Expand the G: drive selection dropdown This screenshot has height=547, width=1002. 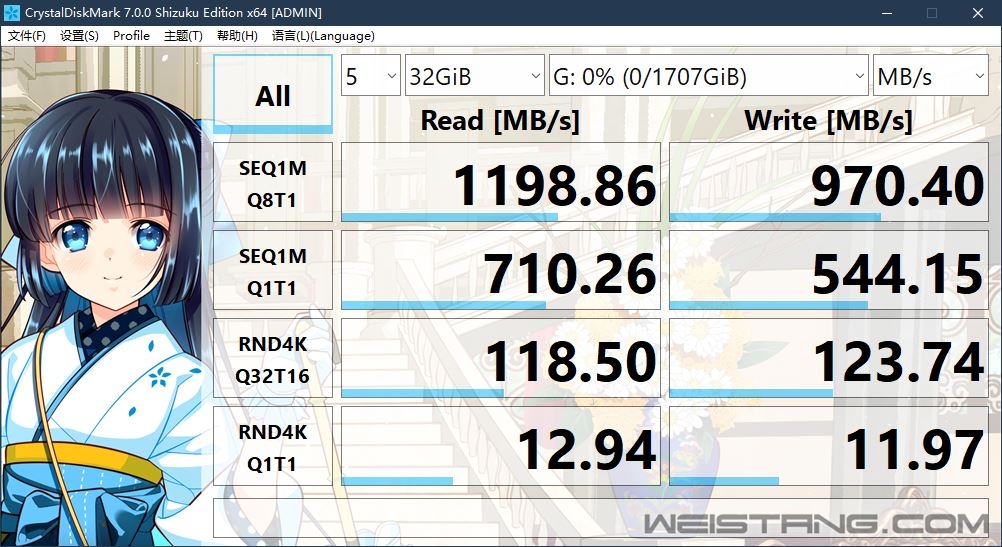(x=709, y=75)
